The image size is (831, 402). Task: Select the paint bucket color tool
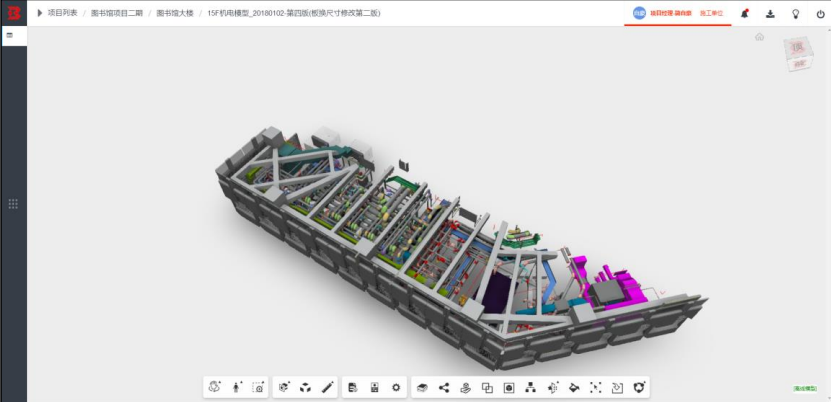[x=574, y=388]
